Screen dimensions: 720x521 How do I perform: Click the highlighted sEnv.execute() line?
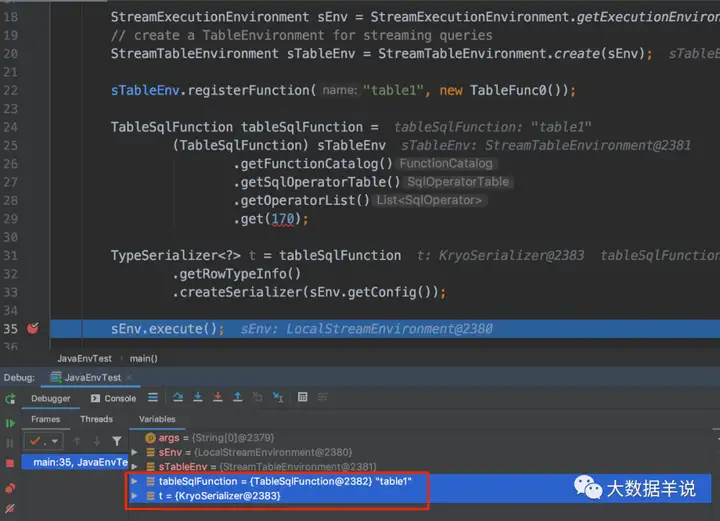tap(385, 329)
